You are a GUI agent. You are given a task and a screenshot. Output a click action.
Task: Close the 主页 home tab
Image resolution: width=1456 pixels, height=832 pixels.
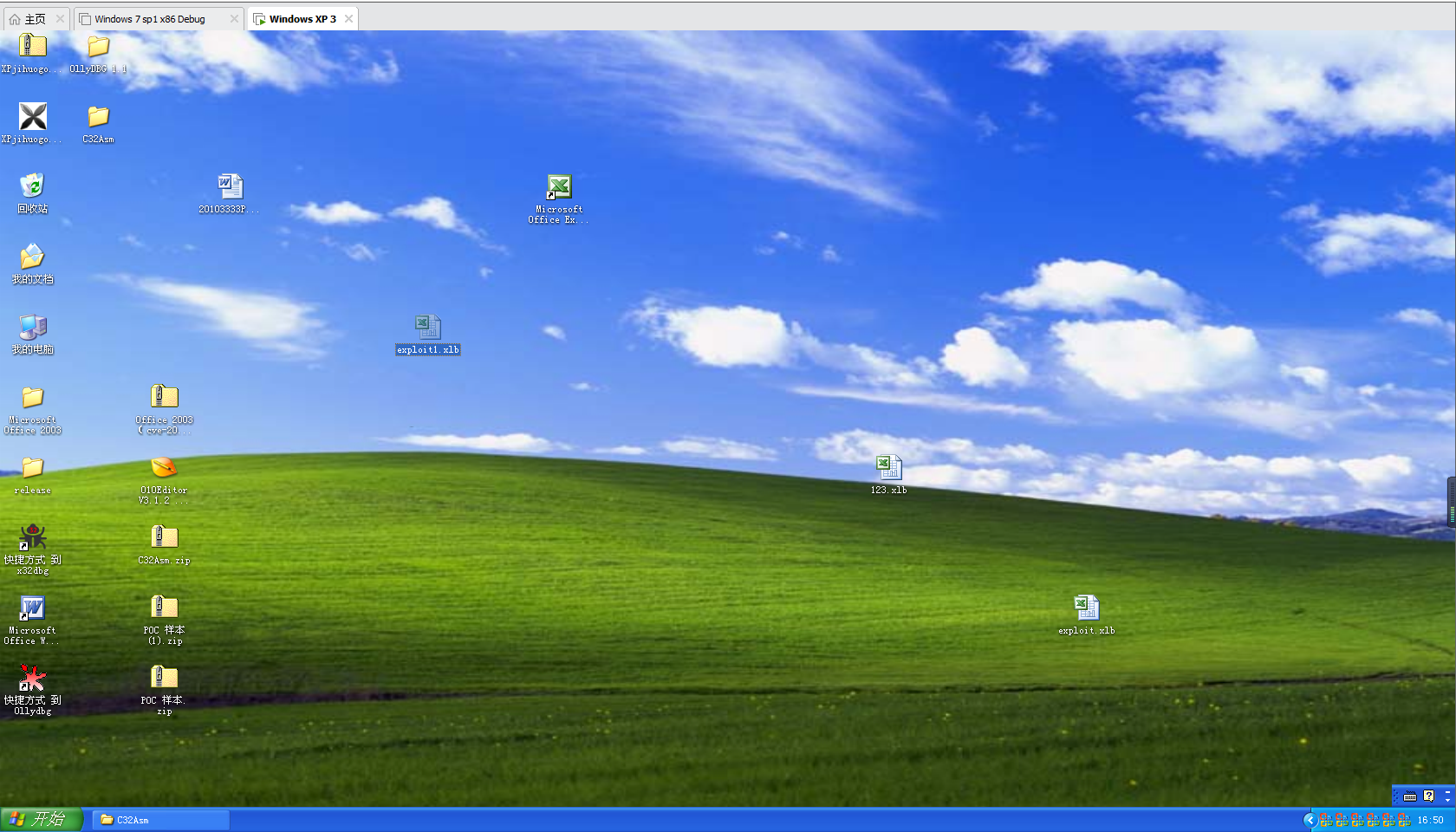coord(60,19)
